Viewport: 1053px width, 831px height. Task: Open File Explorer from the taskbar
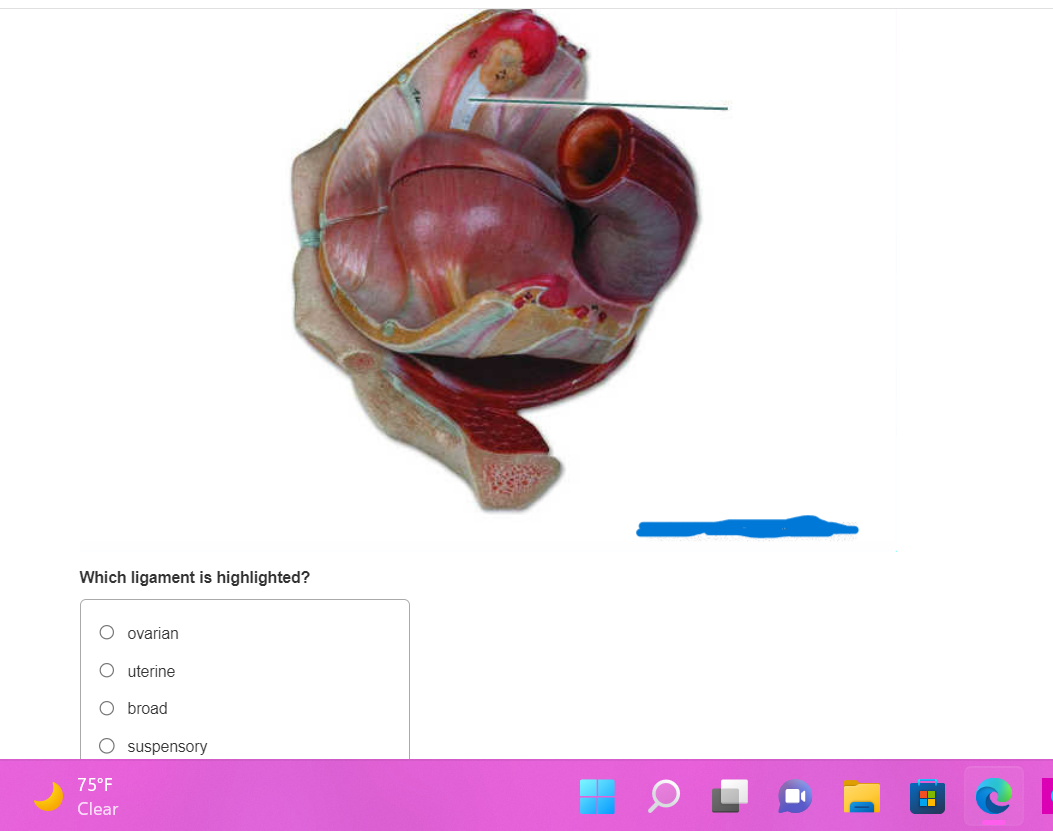coord(860,797)
